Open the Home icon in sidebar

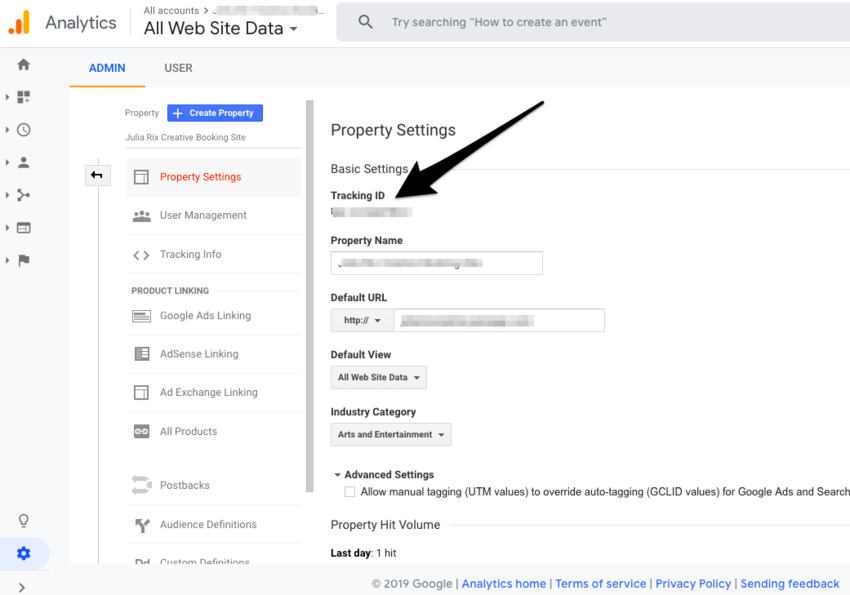(x=24, y=65)
